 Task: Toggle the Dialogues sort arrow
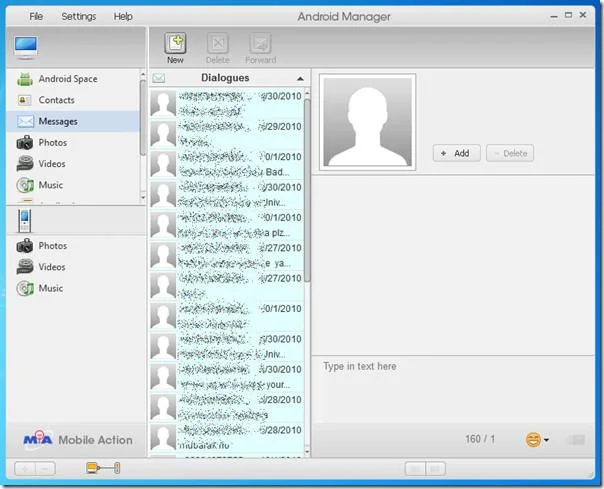pos(300,79)
